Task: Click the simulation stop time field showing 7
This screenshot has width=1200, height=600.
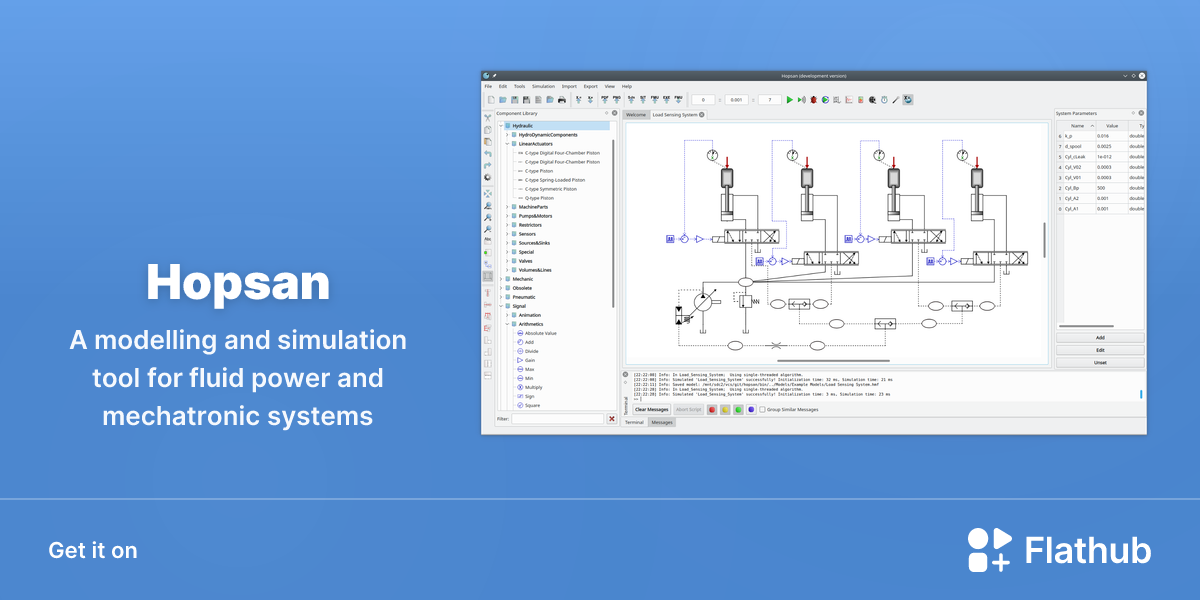Action: pyautogui.click(x=769, y=100)
